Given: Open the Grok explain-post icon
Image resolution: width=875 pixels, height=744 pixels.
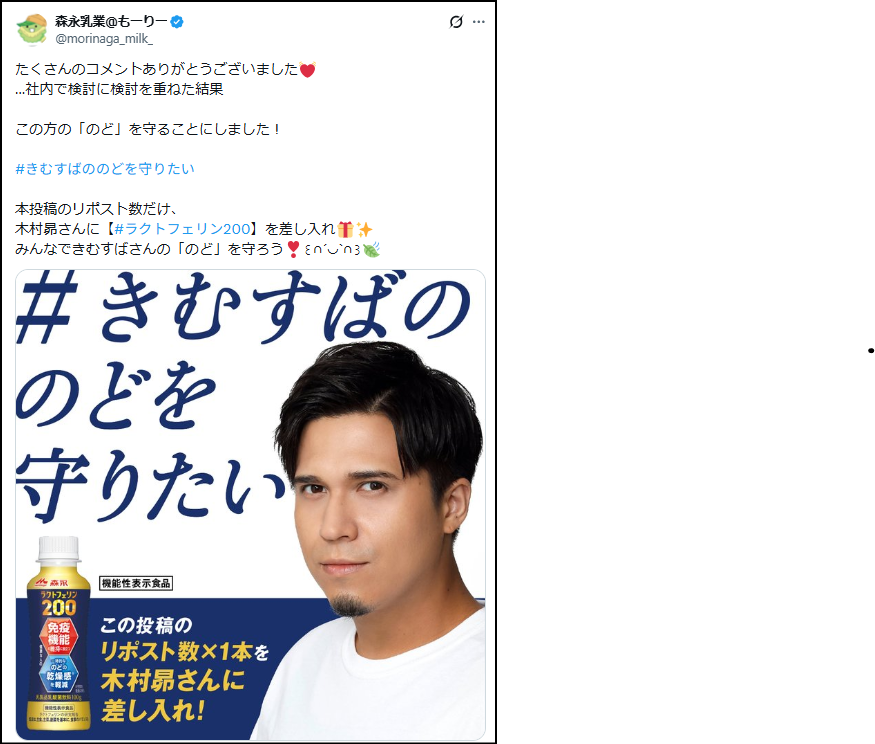Looking at the screenshot, I should [x=456, y=22].
